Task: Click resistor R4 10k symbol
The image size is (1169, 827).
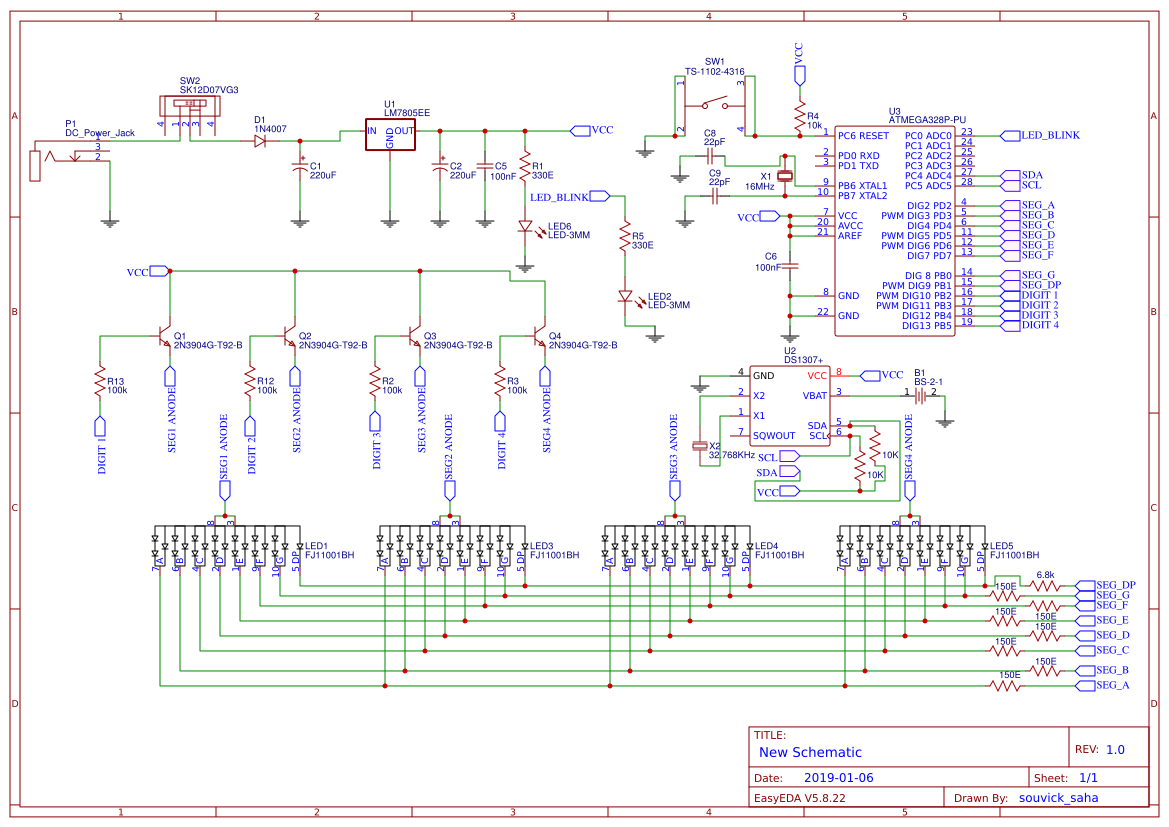Action: pos(799,116)
